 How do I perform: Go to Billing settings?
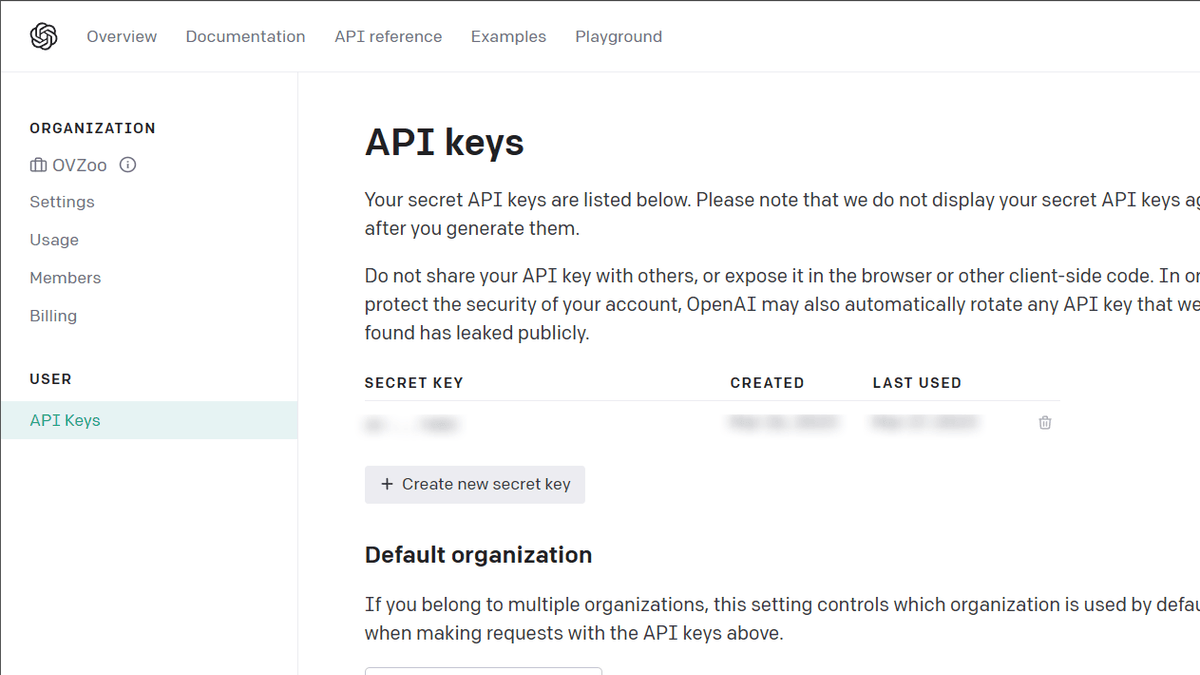[x=53, y=315]
